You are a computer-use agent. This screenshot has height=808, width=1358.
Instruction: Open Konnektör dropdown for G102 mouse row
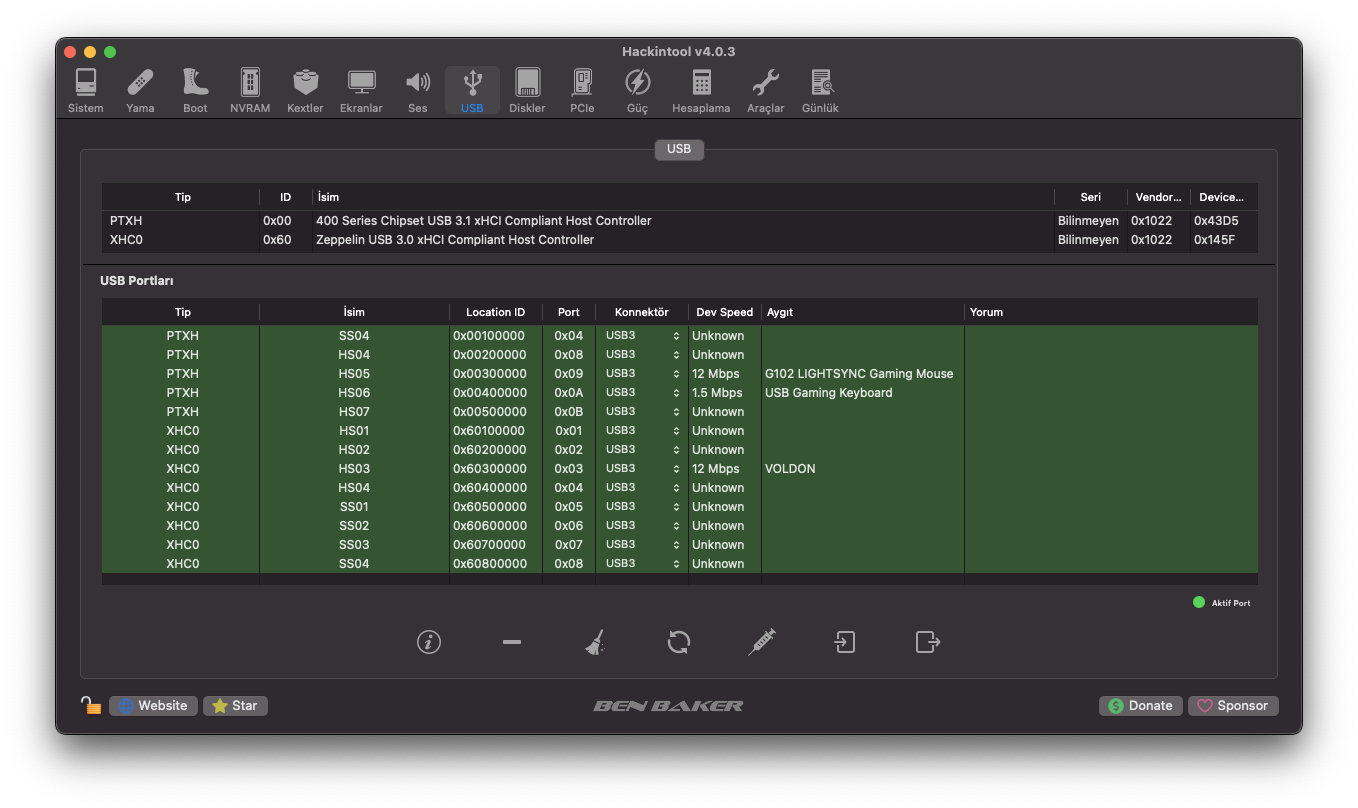click(642, 374)
